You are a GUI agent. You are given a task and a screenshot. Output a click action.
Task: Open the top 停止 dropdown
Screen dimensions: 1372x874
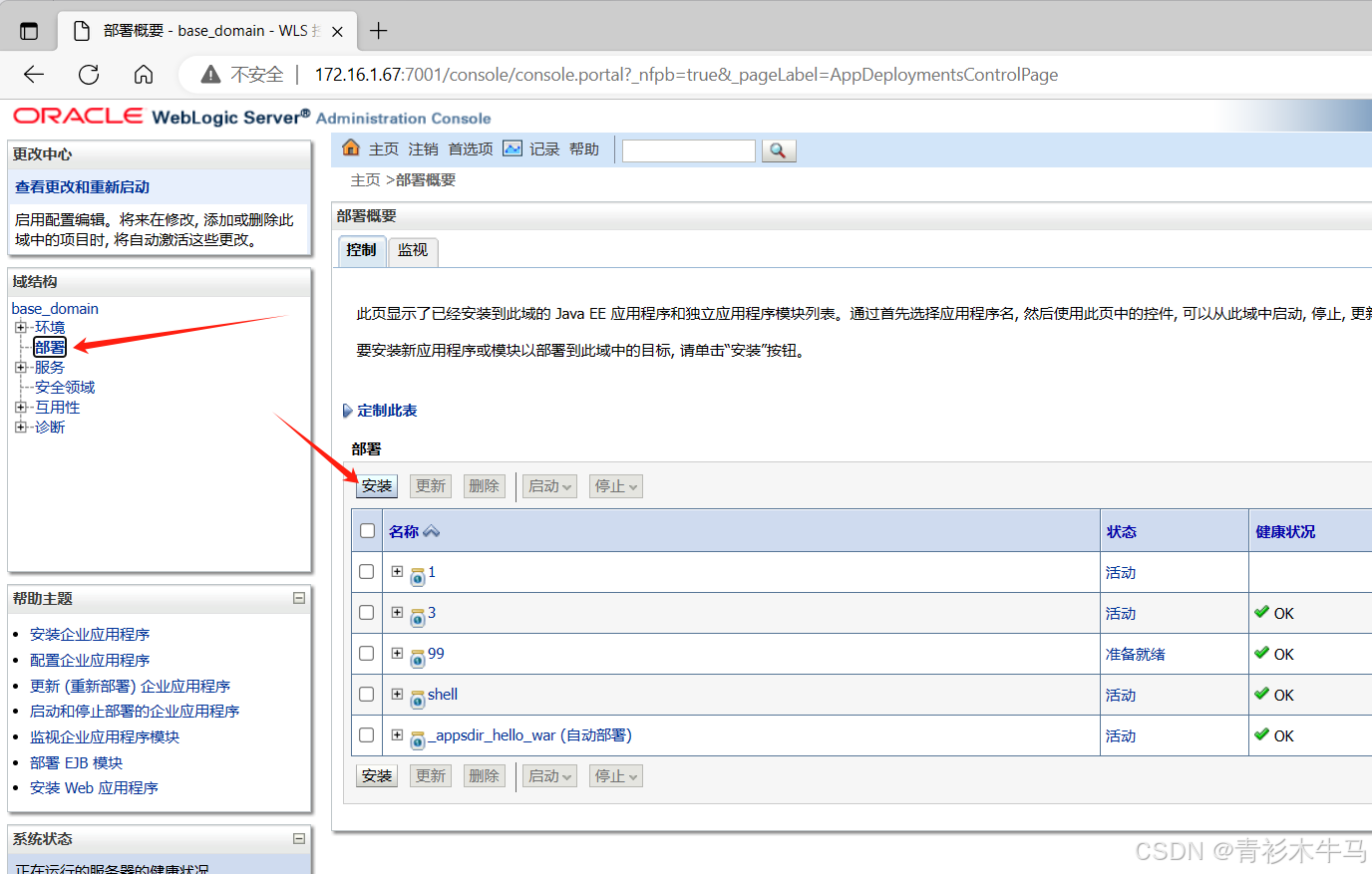coord(615,486)
